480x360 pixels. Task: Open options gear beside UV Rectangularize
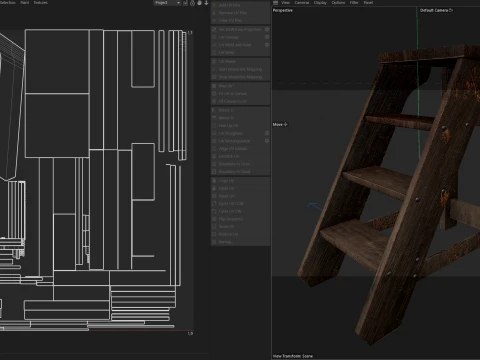click(x=267, y=141)
